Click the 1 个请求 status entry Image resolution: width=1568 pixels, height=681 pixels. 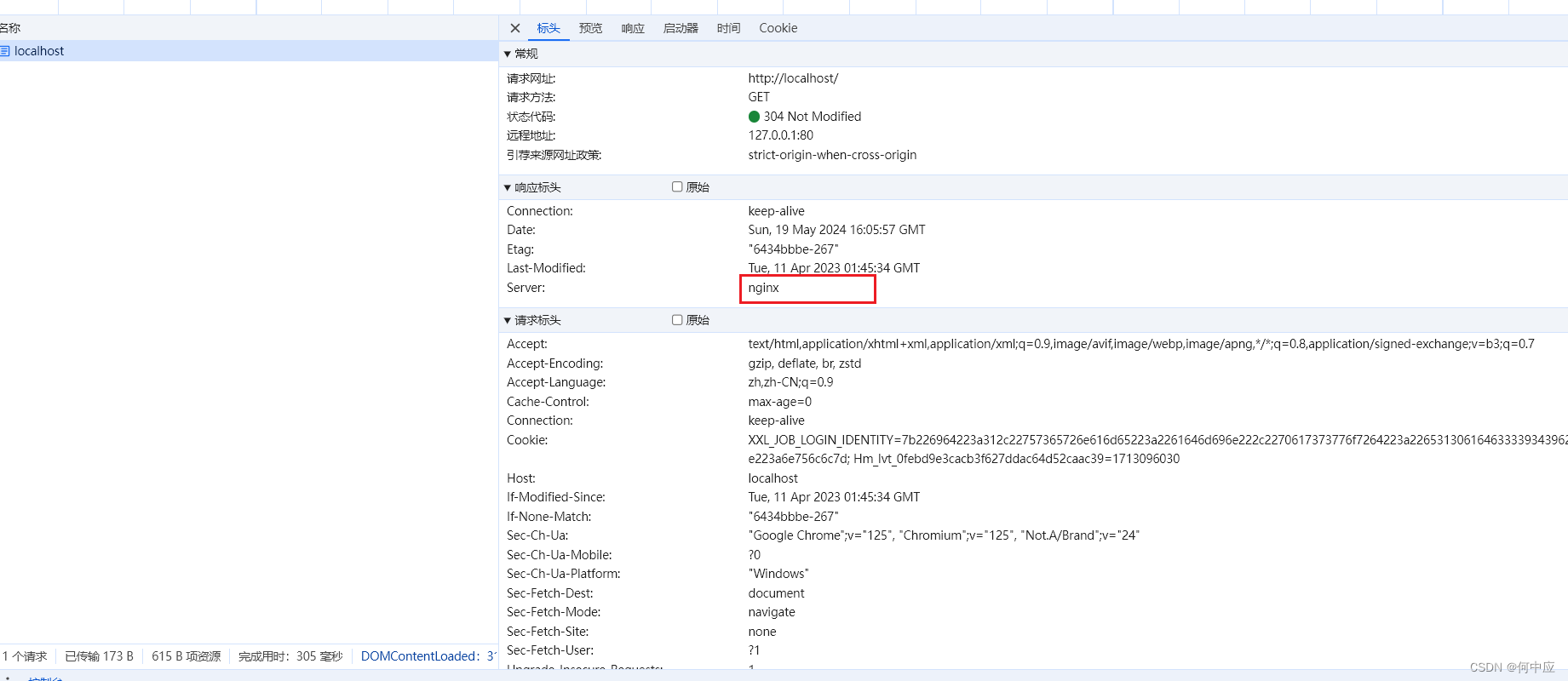tap(25, 656)
